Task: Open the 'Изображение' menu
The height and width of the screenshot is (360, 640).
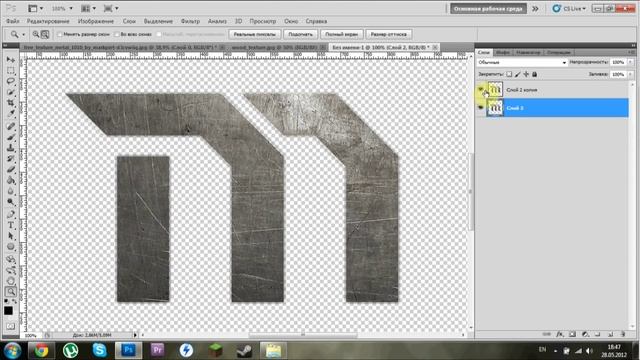Action: [x=96, y=21]
